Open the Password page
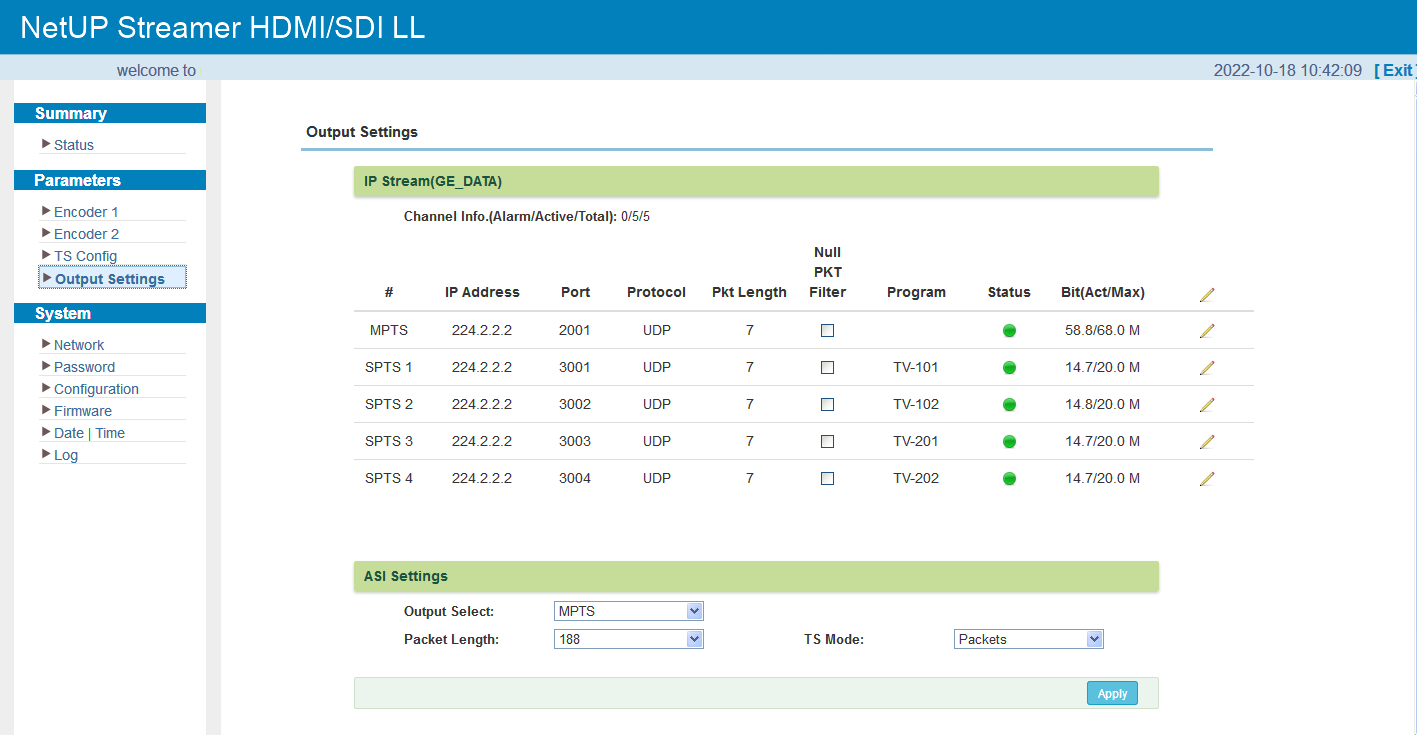Image resolution: width=1417 pixels, height=735 pixels. click(84, 367)
